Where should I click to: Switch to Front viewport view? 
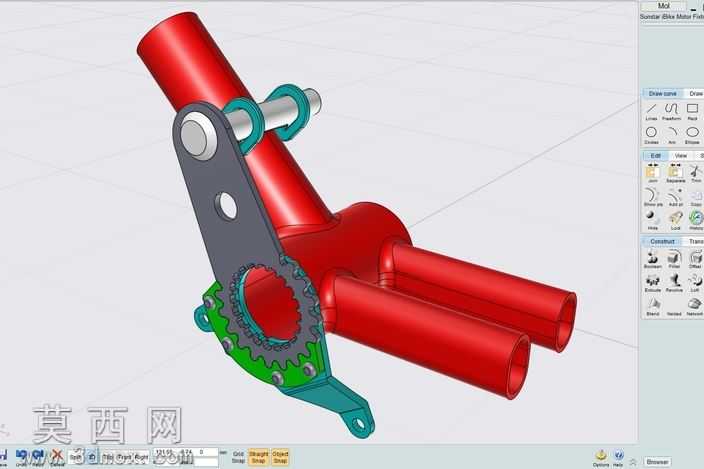[x=124, y=457]
